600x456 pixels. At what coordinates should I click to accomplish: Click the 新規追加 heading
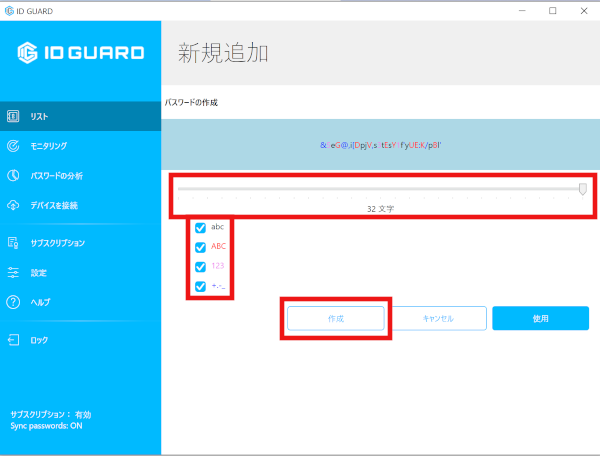[223, 53]
